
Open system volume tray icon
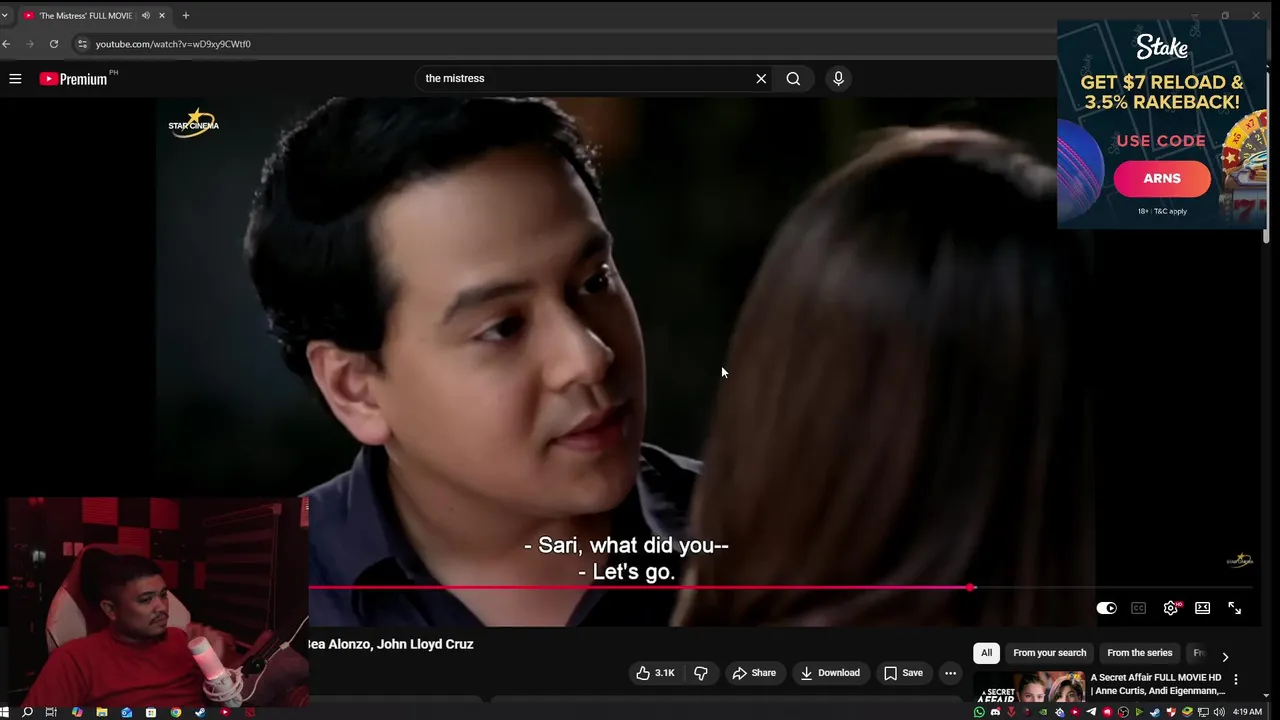pos(1219,712)
